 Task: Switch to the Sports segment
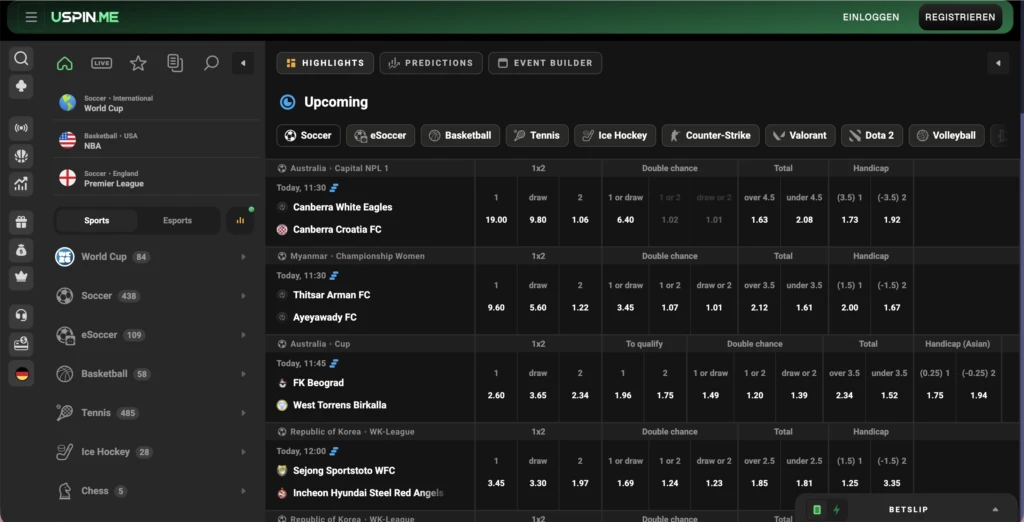tap(97, 221)
